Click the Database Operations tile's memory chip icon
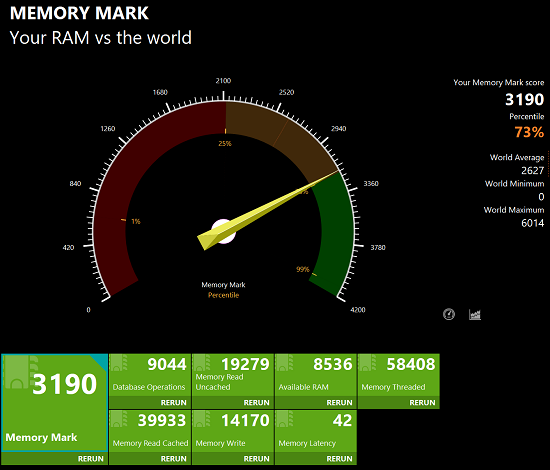The image size is (550, 470). [x=119, y=363]
